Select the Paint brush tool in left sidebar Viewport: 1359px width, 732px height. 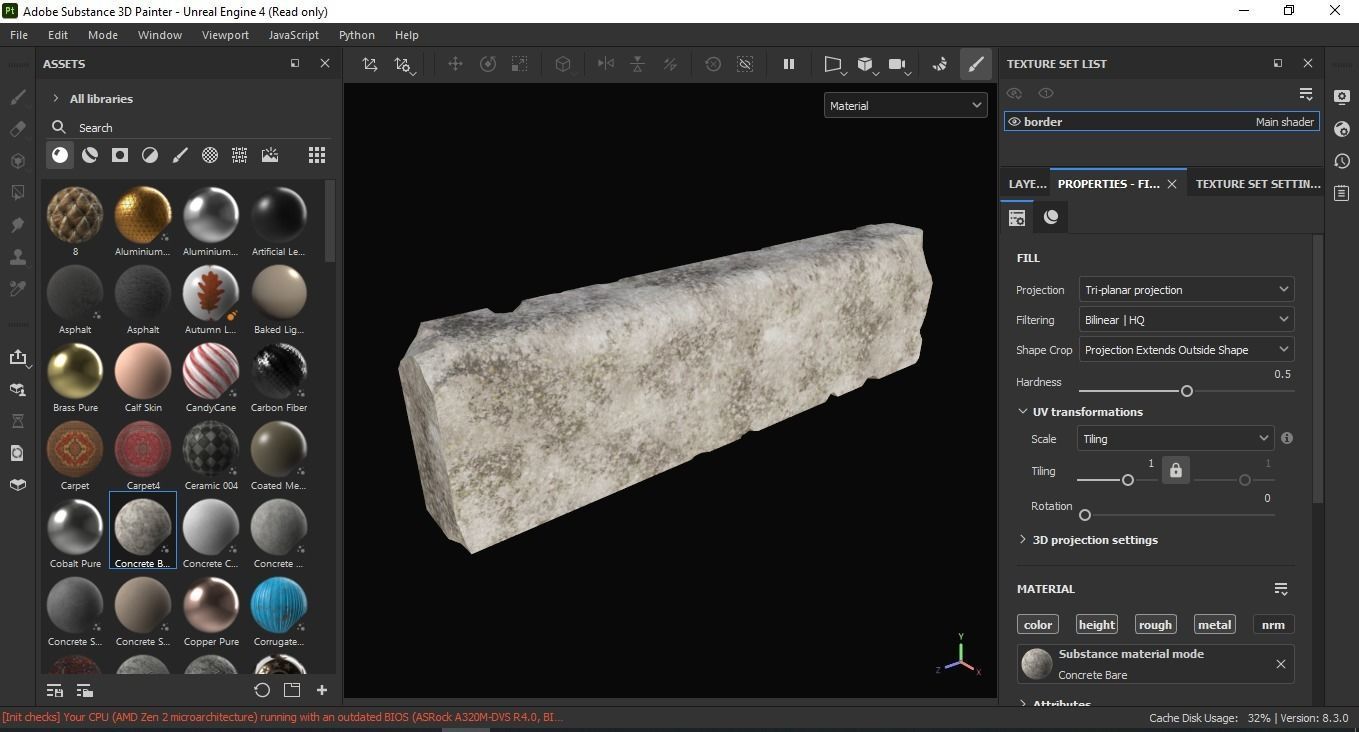tap(17, 98)
